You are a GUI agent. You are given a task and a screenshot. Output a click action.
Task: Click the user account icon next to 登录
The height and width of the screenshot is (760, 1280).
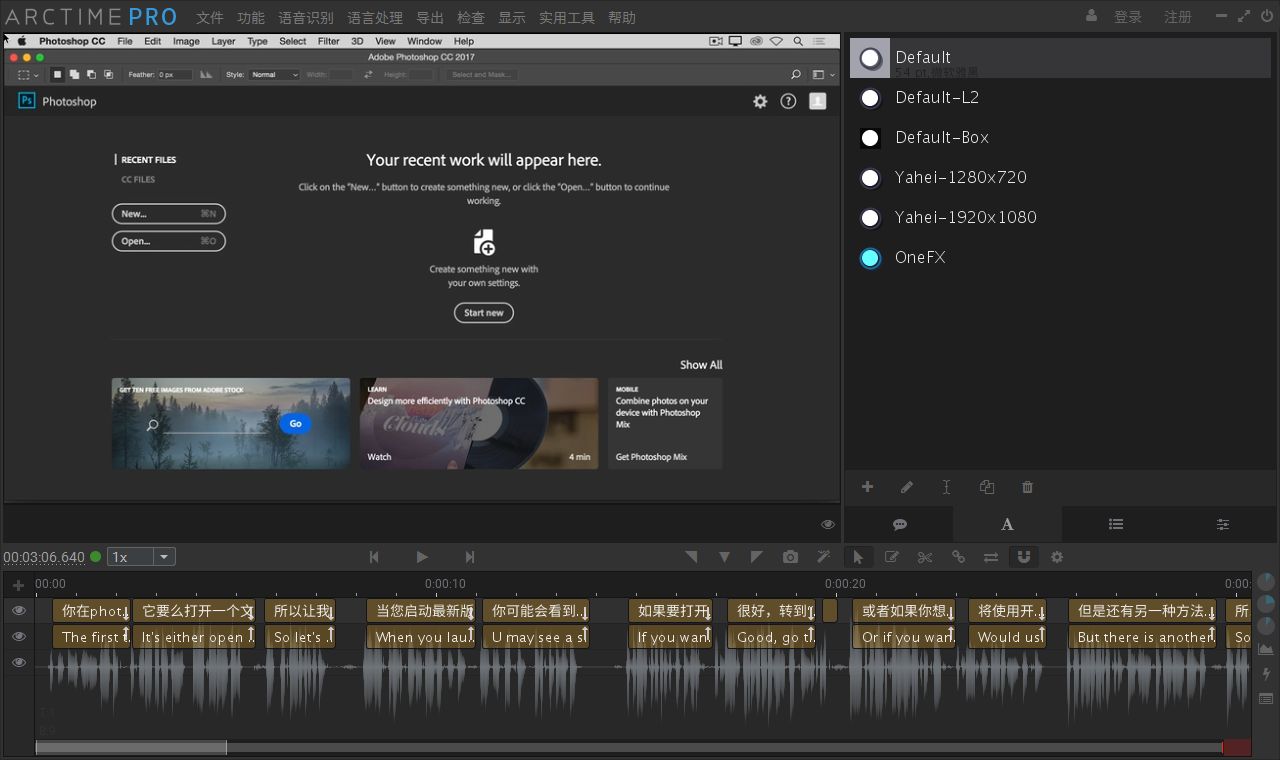point(1091,16)
